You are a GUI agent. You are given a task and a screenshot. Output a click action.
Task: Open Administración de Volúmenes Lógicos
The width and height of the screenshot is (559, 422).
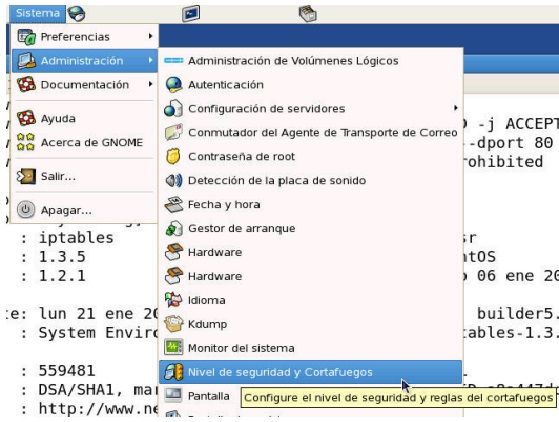[310, 61]
